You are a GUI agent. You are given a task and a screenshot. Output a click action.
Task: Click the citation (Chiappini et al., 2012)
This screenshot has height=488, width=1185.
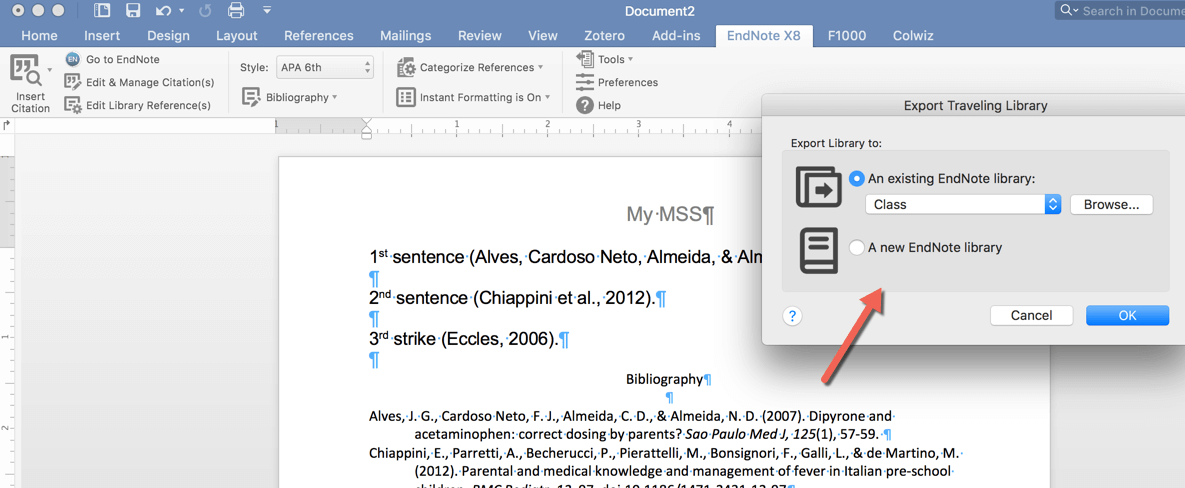click(563, 298)
